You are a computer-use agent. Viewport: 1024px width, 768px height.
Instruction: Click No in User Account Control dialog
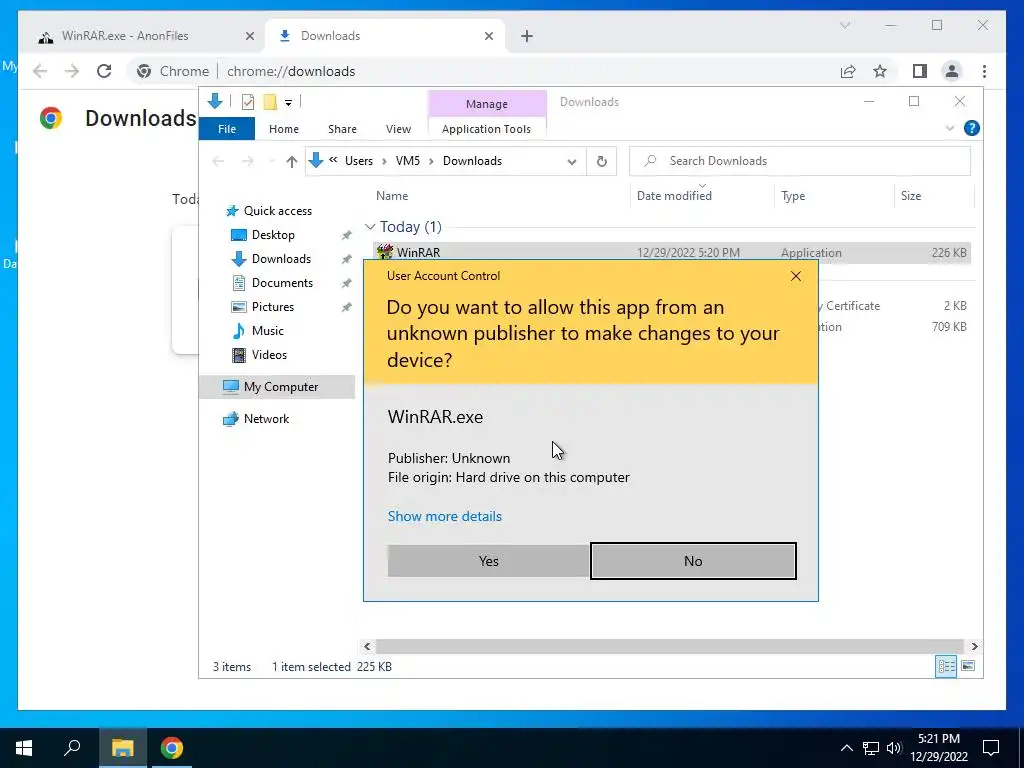693,561
